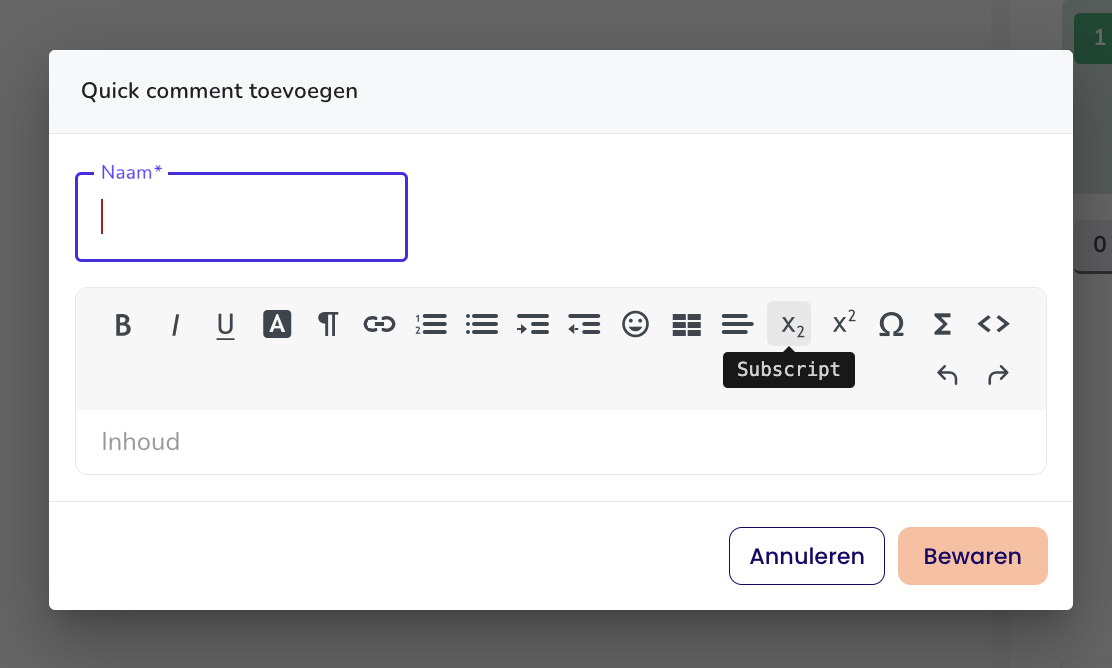Save with the Bewaren button
1112x668 pixels.
pos(972,556)
